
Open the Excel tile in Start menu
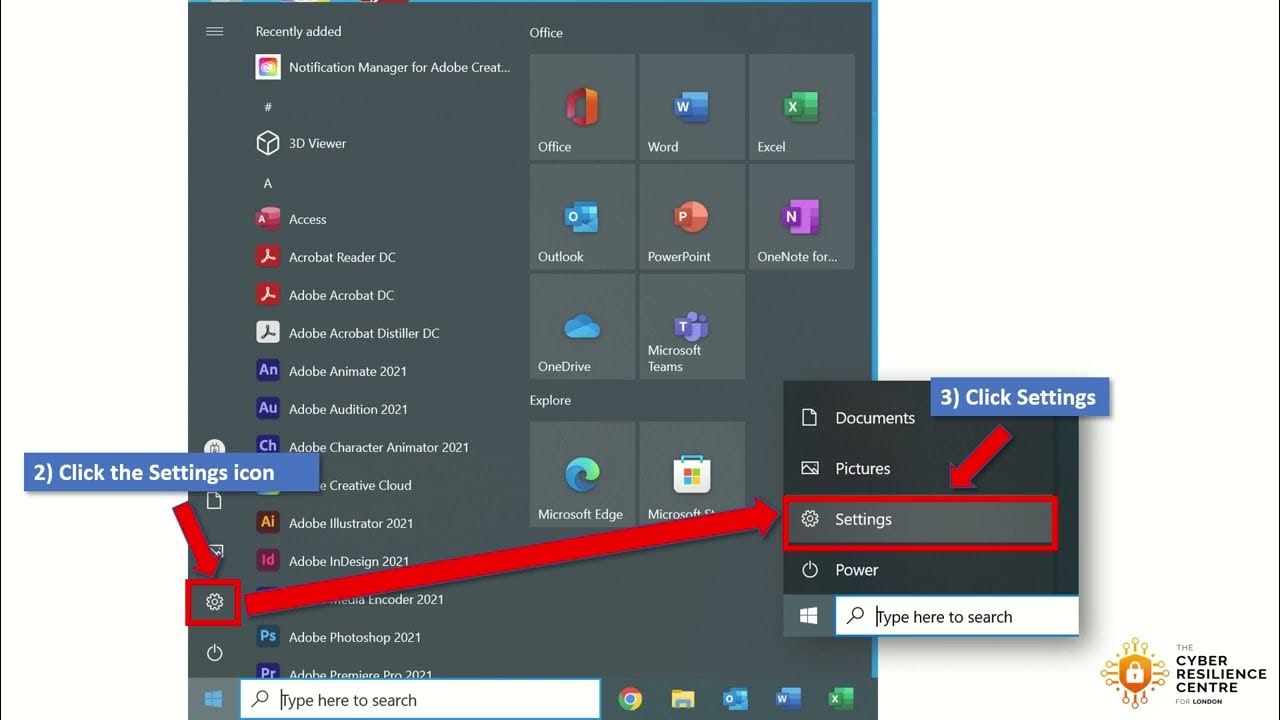click(802, 107)
